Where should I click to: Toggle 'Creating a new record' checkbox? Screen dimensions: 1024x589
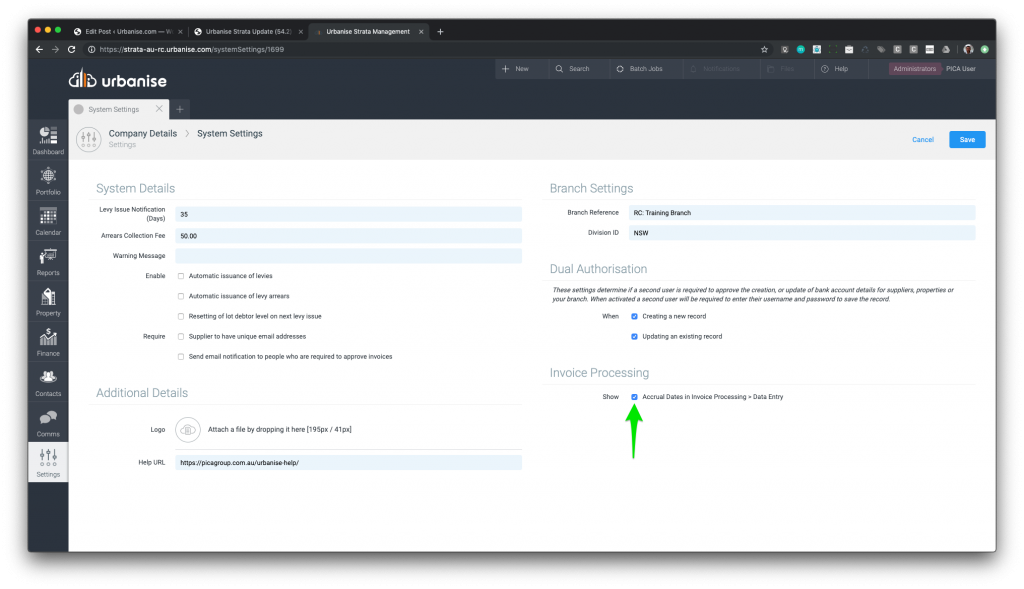click(634, 316)
